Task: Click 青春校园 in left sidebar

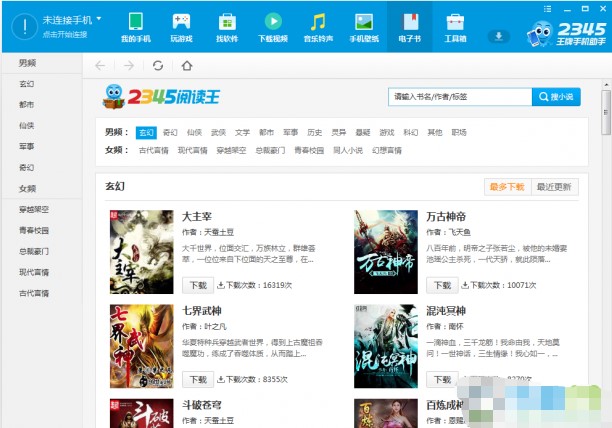Action: (x=34, y=231)
